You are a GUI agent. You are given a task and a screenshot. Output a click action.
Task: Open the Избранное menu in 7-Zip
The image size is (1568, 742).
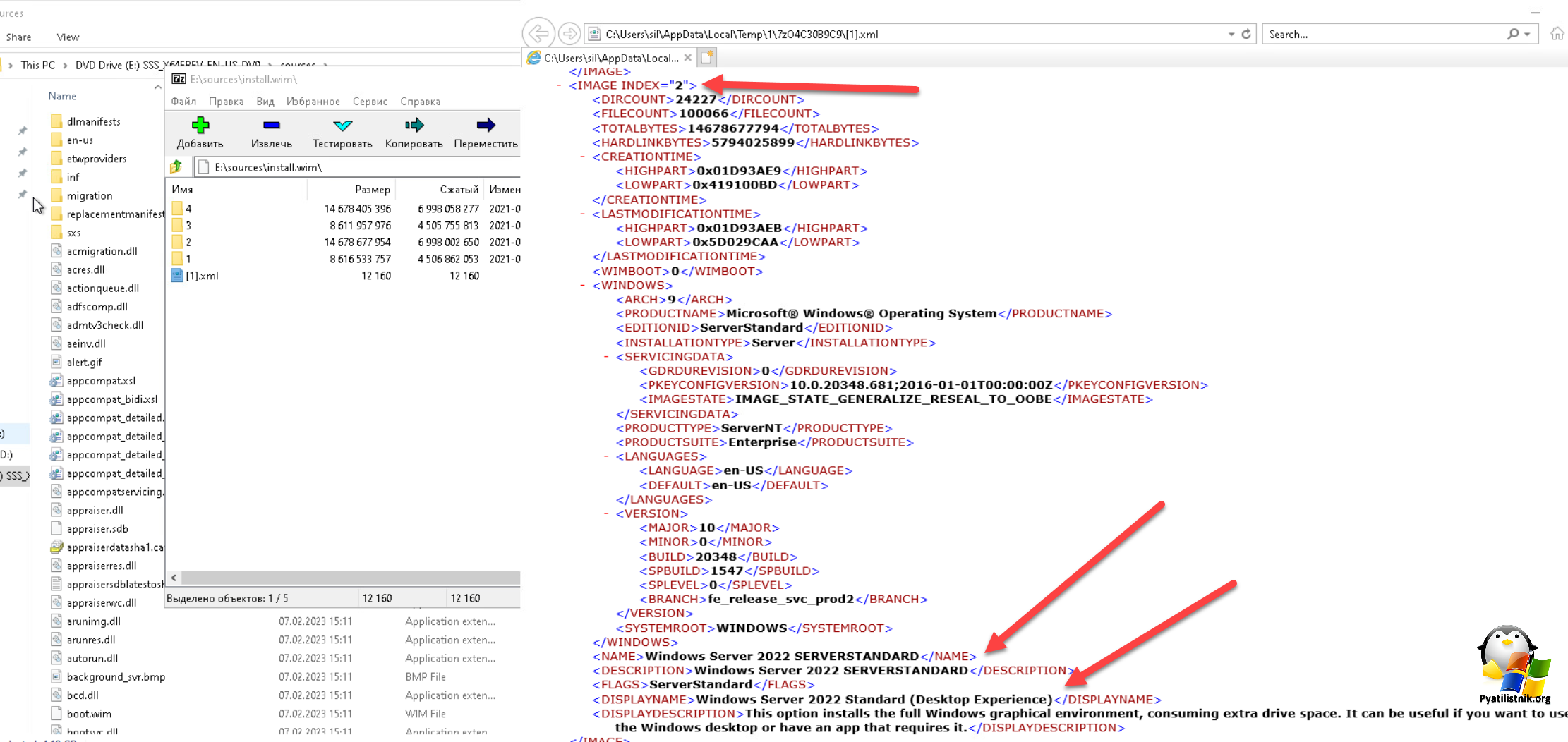[313, 101]
